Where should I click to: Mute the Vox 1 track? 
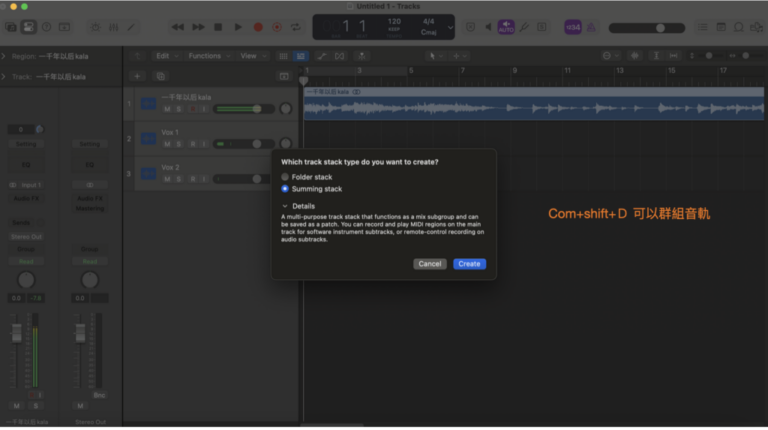(167, 144)
